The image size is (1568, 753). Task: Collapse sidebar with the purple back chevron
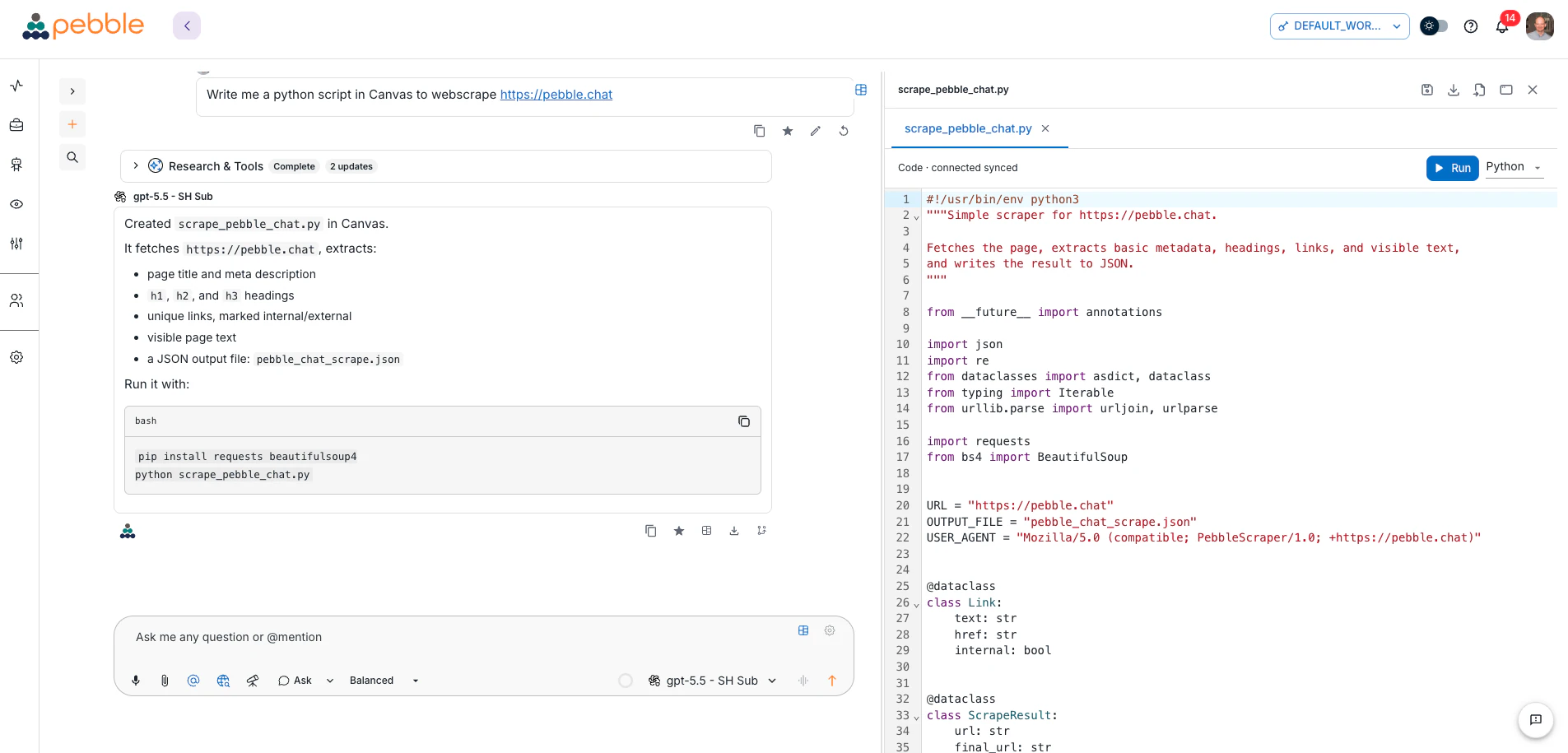[187, 26]
